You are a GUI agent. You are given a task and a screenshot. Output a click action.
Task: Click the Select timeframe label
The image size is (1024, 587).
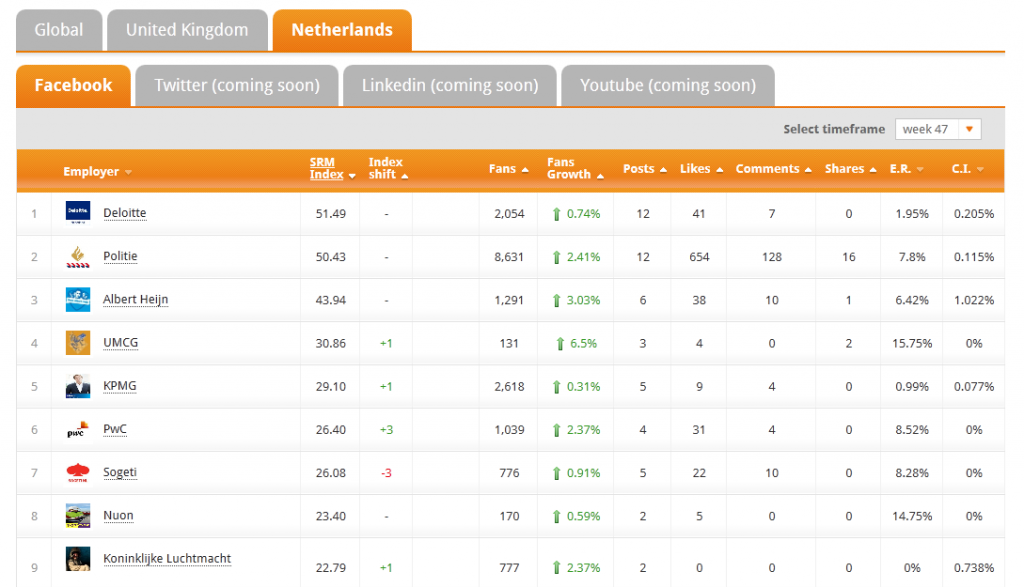click(834, 129)
